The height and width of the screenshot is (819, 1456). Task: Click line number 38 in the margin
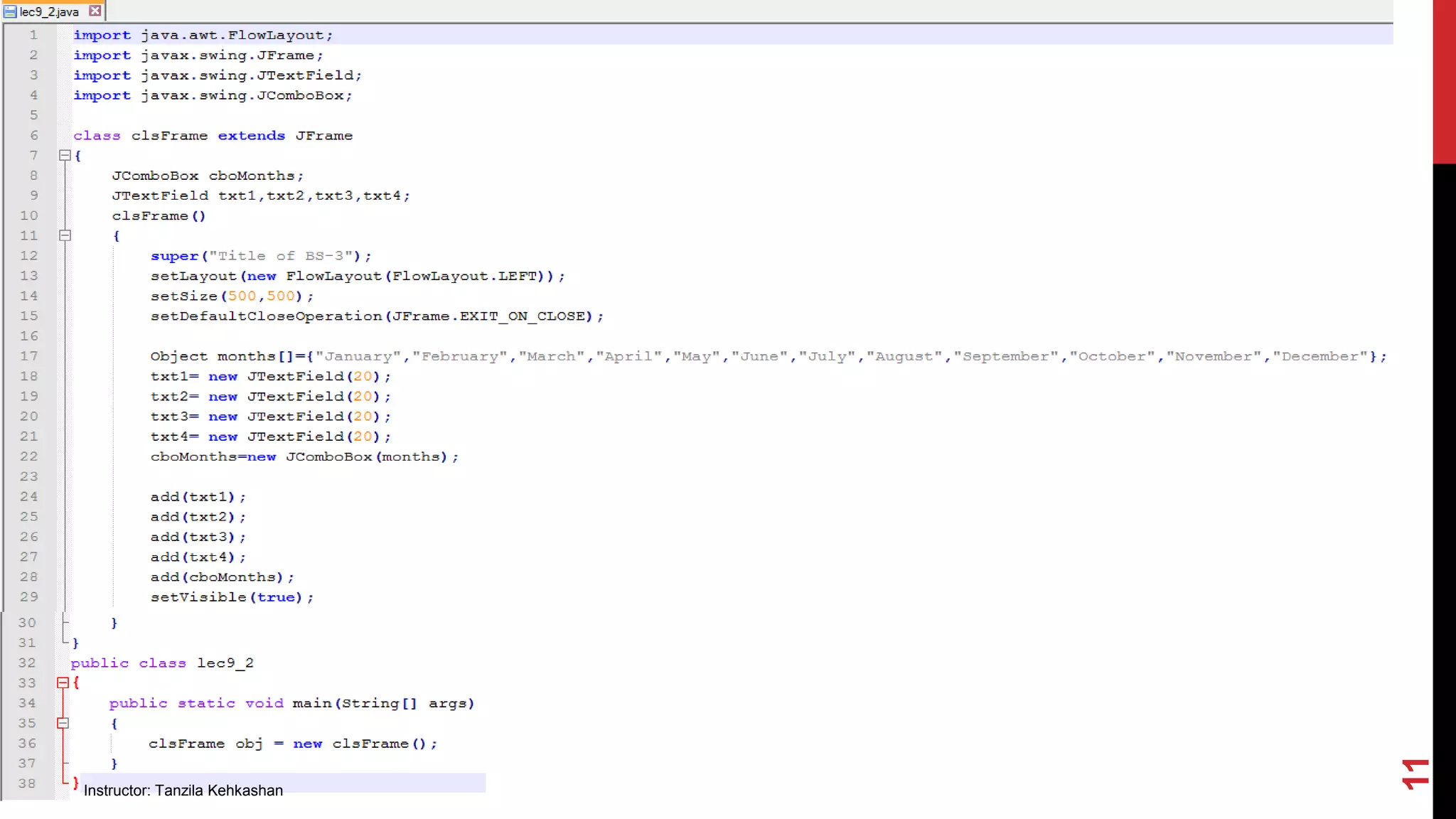[x=27, y=783]
